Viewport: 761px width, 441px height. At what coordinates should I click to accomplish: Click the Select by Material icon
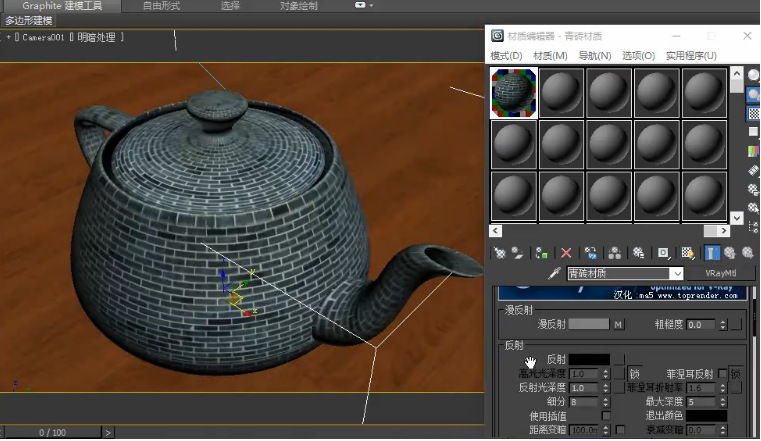coord(753,208)
